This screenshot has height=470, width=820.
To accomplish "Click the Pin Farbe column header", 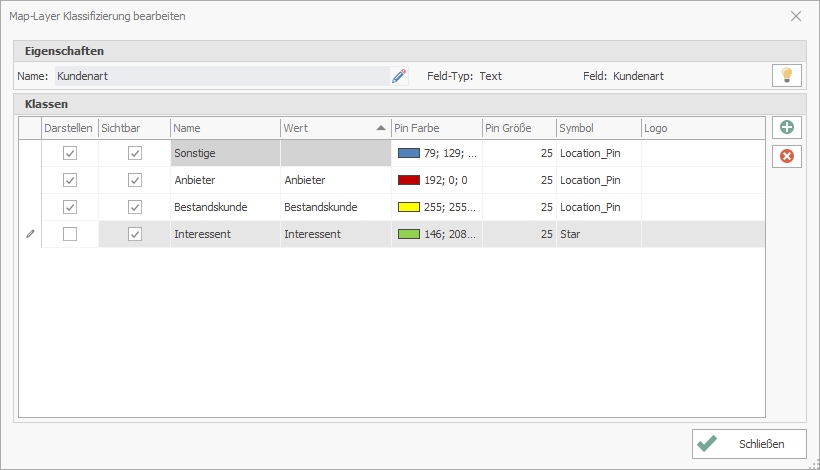I will click(x=436, y=128).
